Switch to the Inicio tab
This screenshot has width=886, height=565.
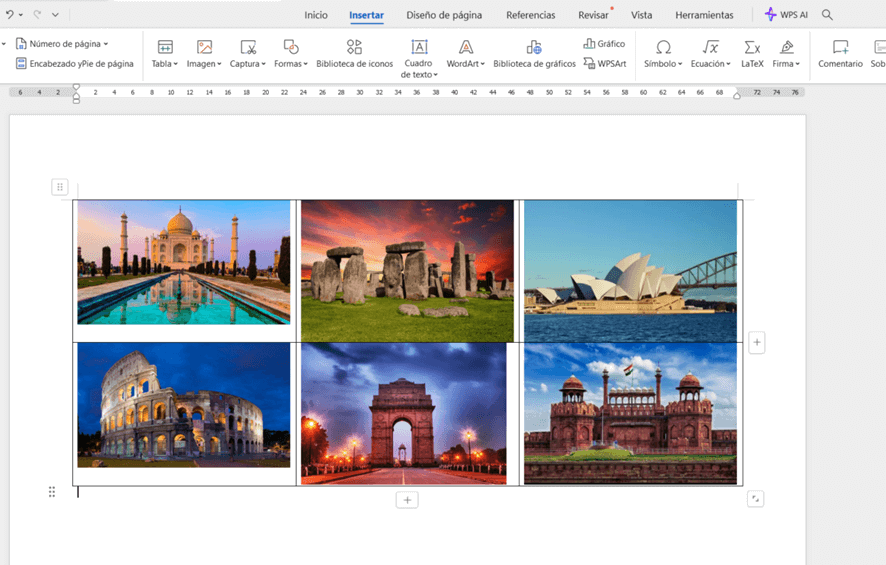point(316,15)
